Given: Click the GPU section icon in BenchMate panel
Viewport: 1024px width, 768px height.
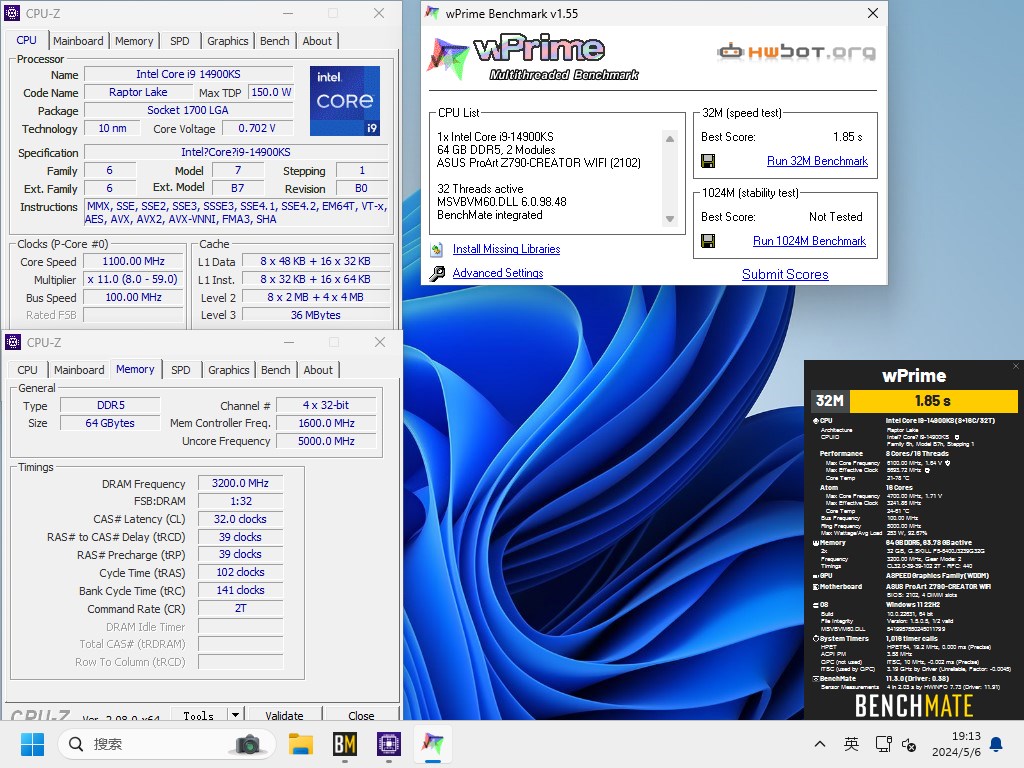Looking at the screenshot, I should 816,576.
